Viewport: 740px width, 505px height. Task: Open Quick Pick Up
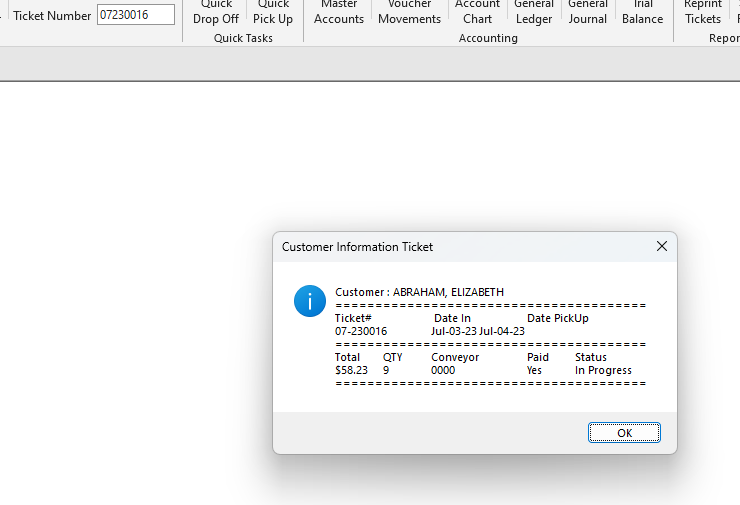273,12
